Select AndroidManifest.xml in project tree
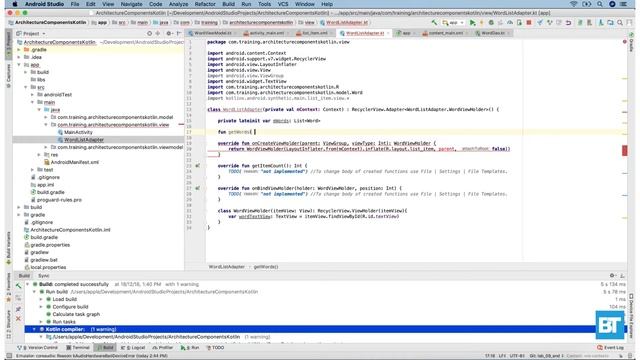 75,162
